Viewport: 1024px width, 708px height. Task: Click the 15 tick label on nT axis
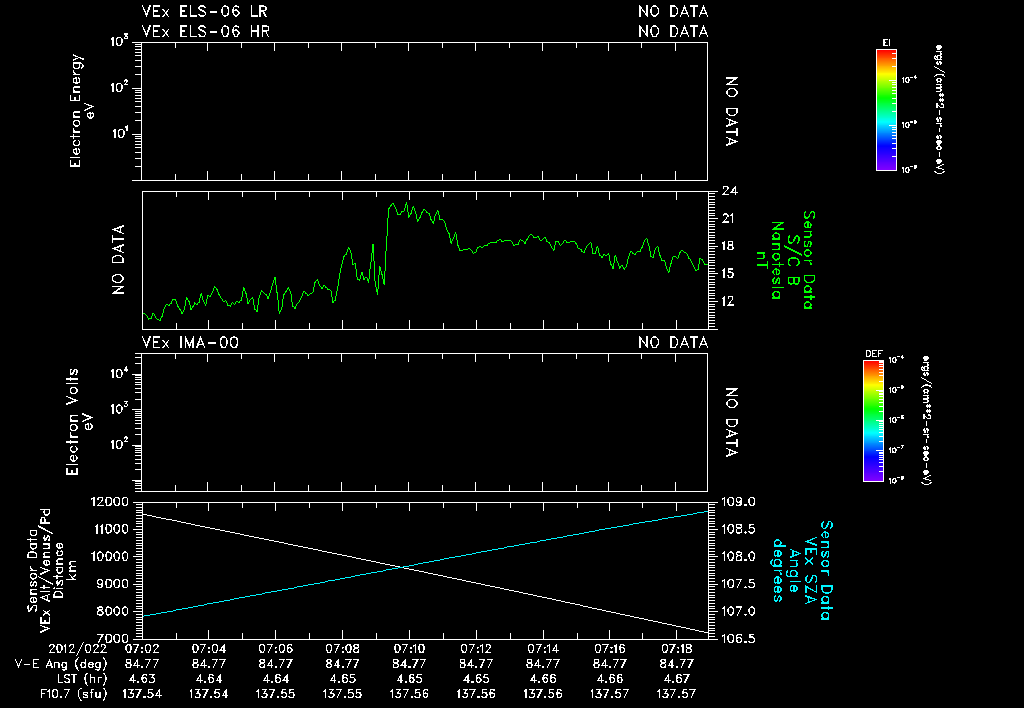729,274
